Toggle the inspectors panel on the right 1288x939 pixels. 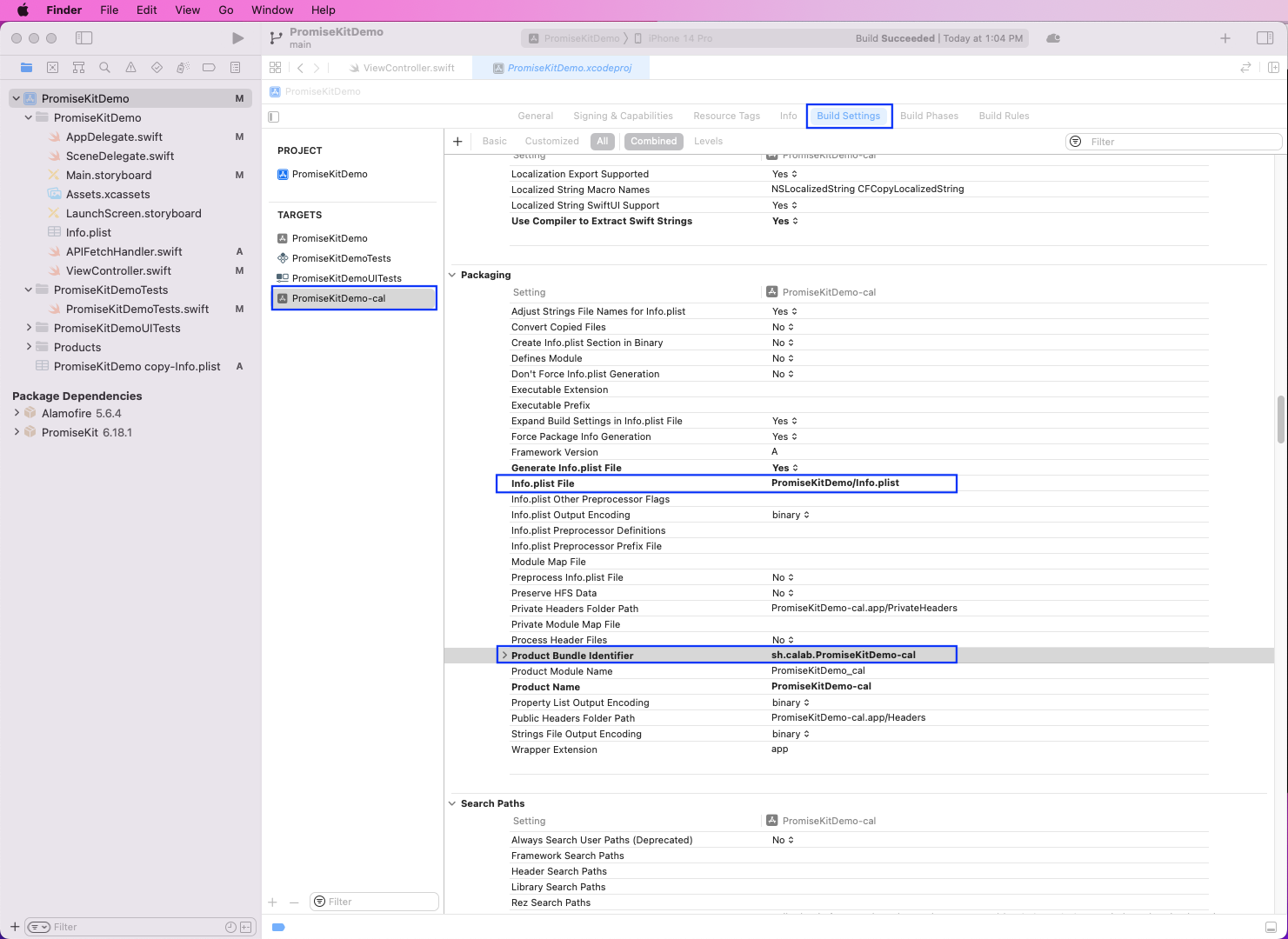point(1265,38)
